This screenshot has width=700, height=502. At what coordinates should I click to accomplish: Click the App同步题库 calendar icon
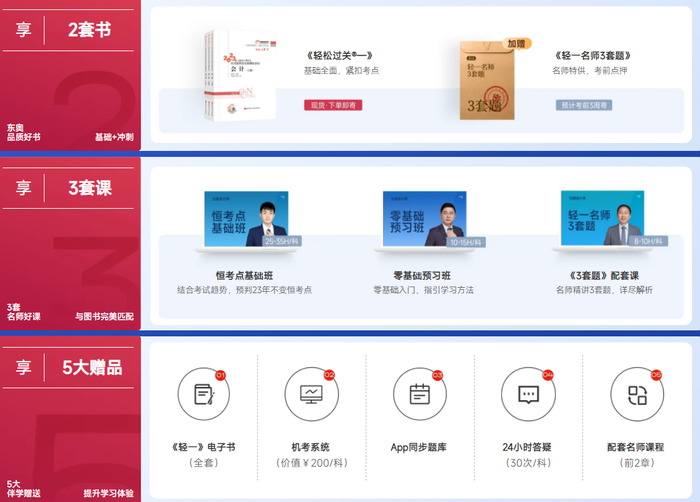[x=419, y=394]
